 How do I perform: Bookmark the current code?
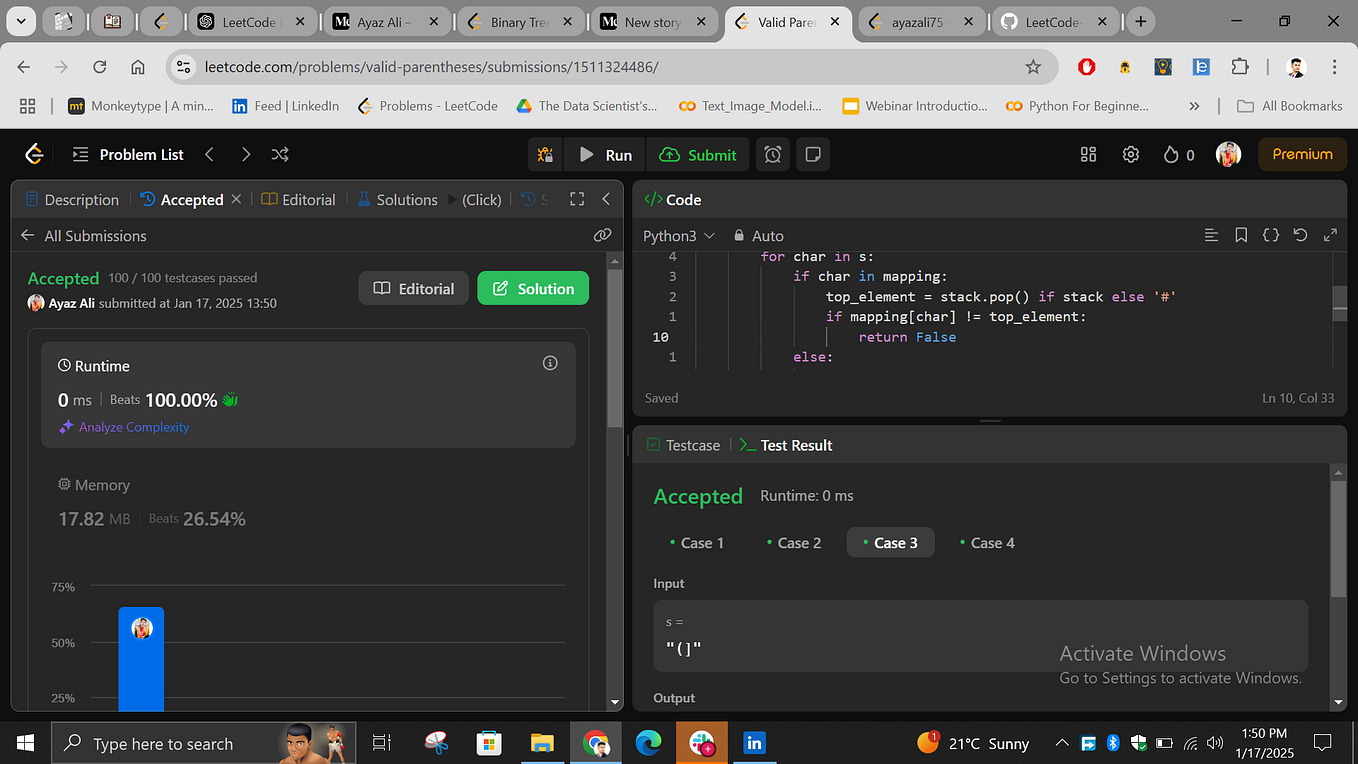1241,234
